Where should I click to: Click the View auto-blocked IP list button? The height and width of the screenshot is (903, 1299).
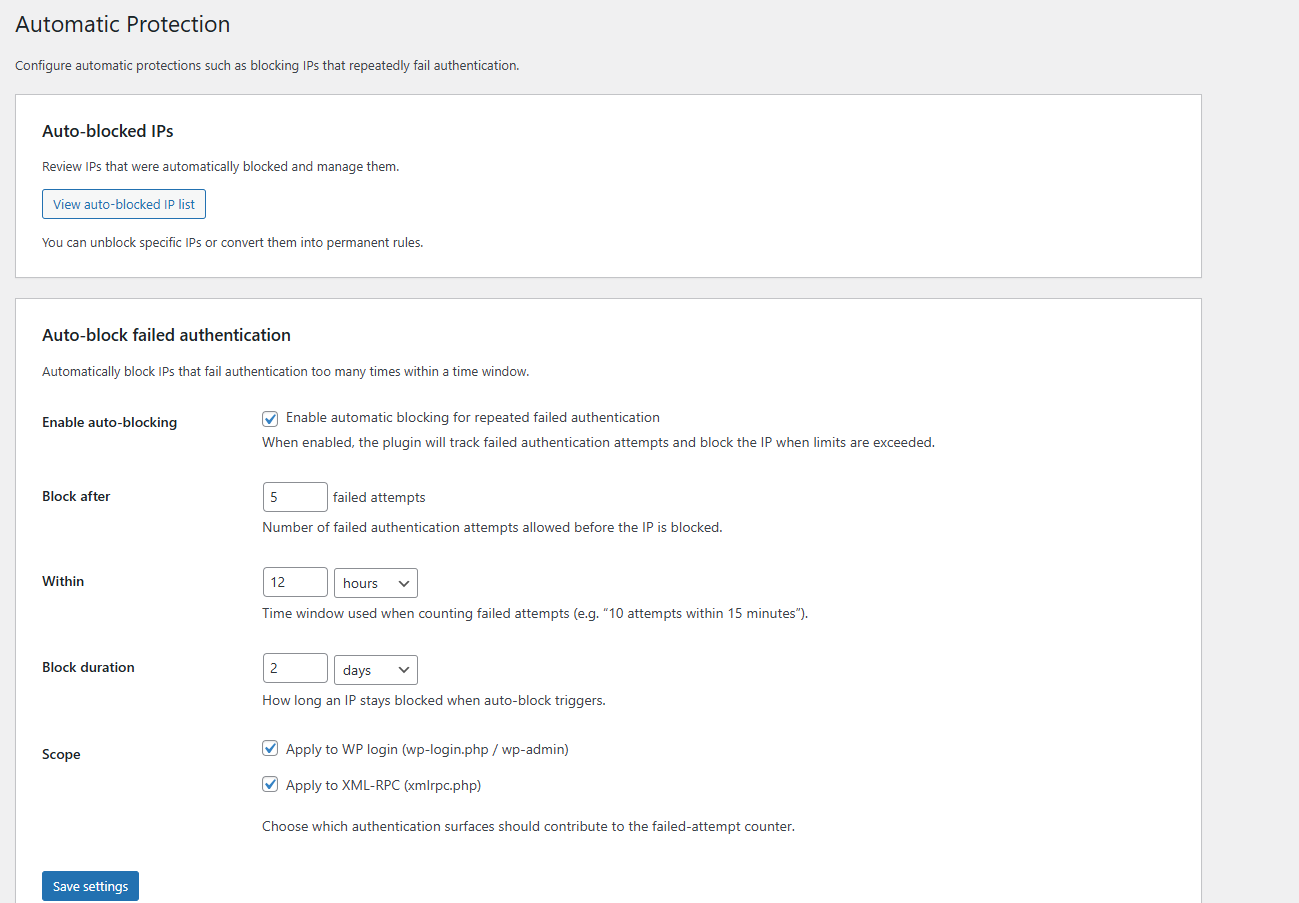coord(123,203)
